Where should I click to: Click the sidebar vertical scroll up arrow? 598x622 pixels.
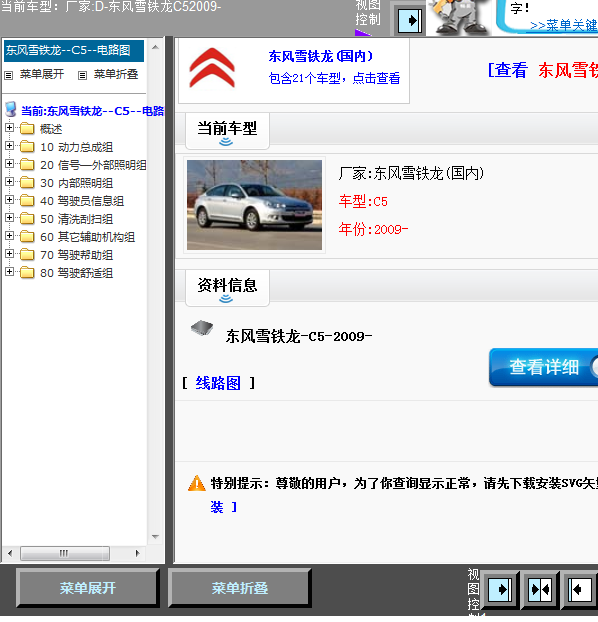tap(156, 47)
